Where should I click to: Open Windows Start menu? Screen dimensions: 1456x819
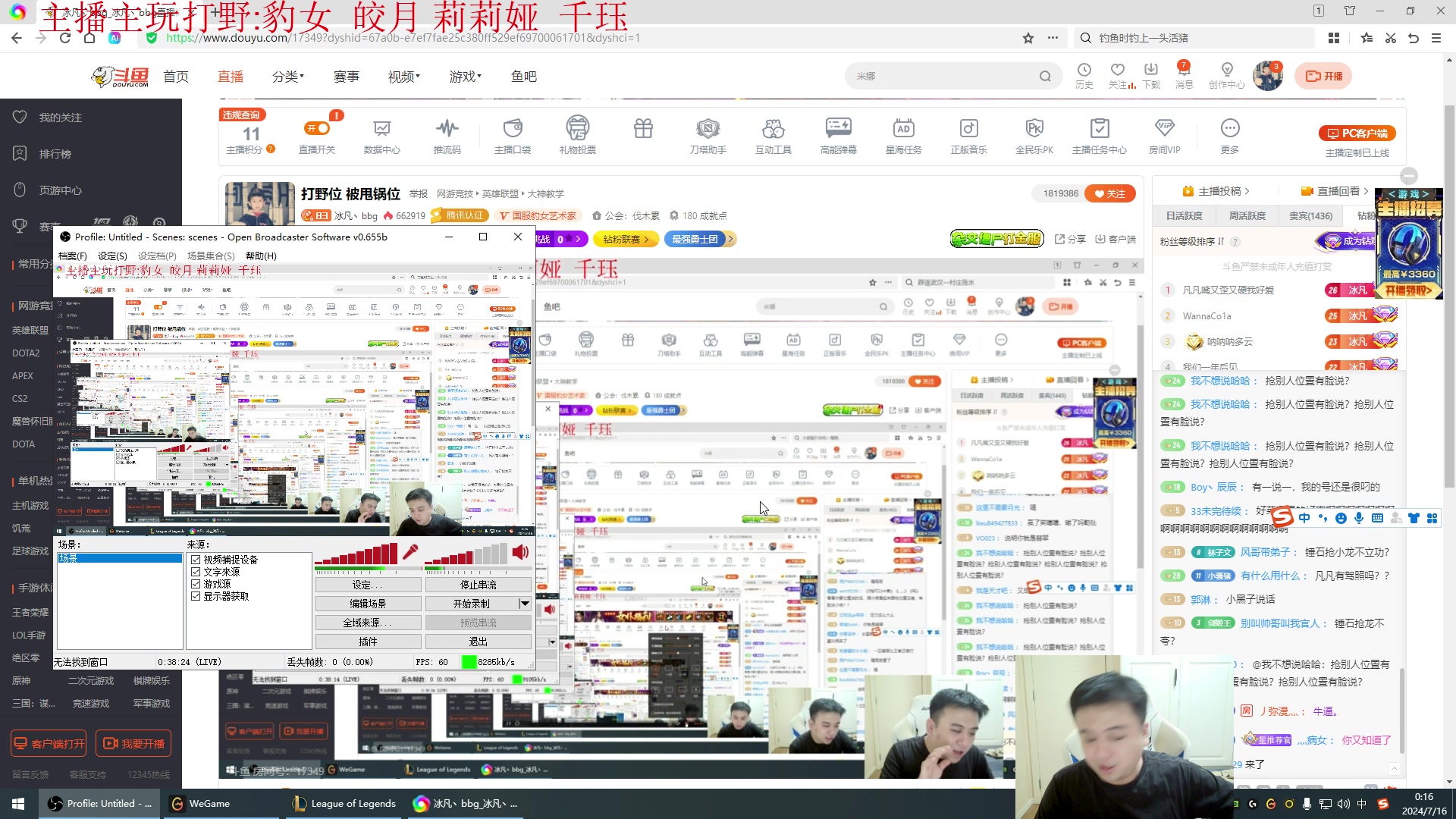(19, 804)
